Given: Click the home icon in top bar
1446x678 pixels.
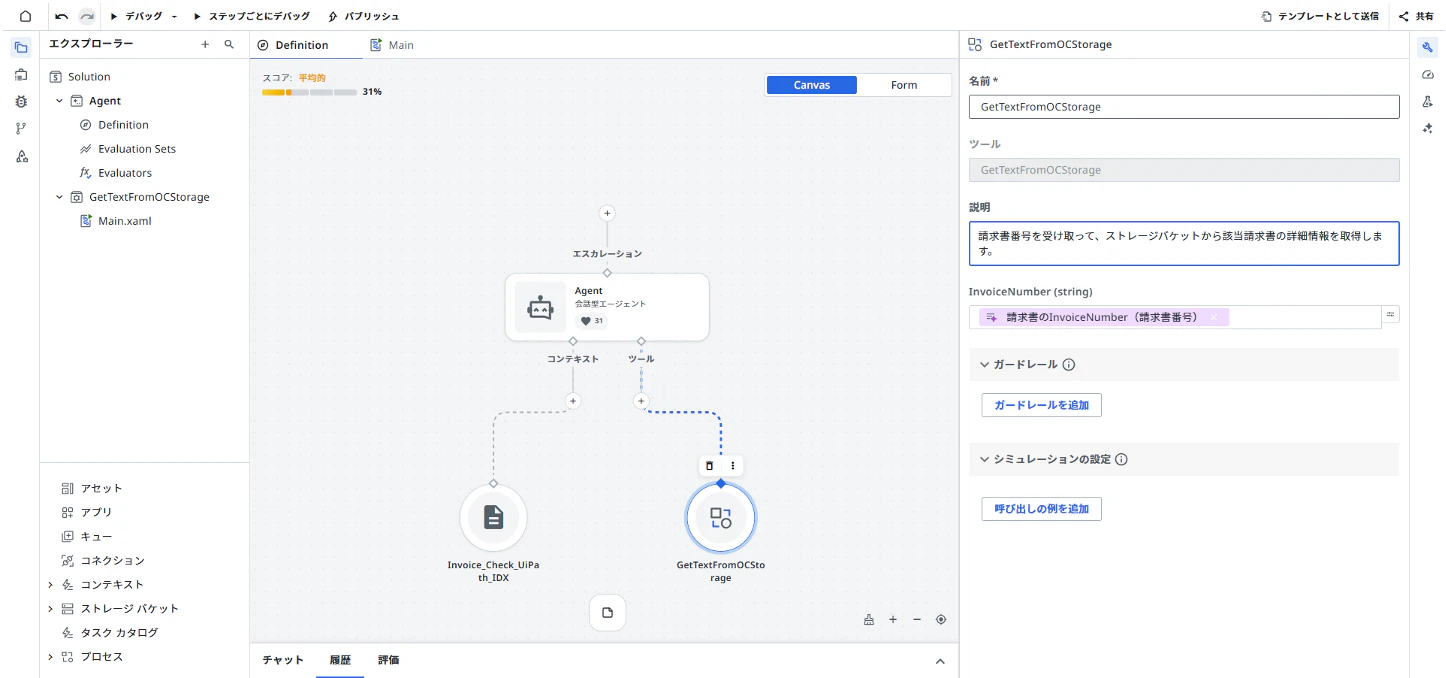Looking at the screenshot, I should click(26, 16).
